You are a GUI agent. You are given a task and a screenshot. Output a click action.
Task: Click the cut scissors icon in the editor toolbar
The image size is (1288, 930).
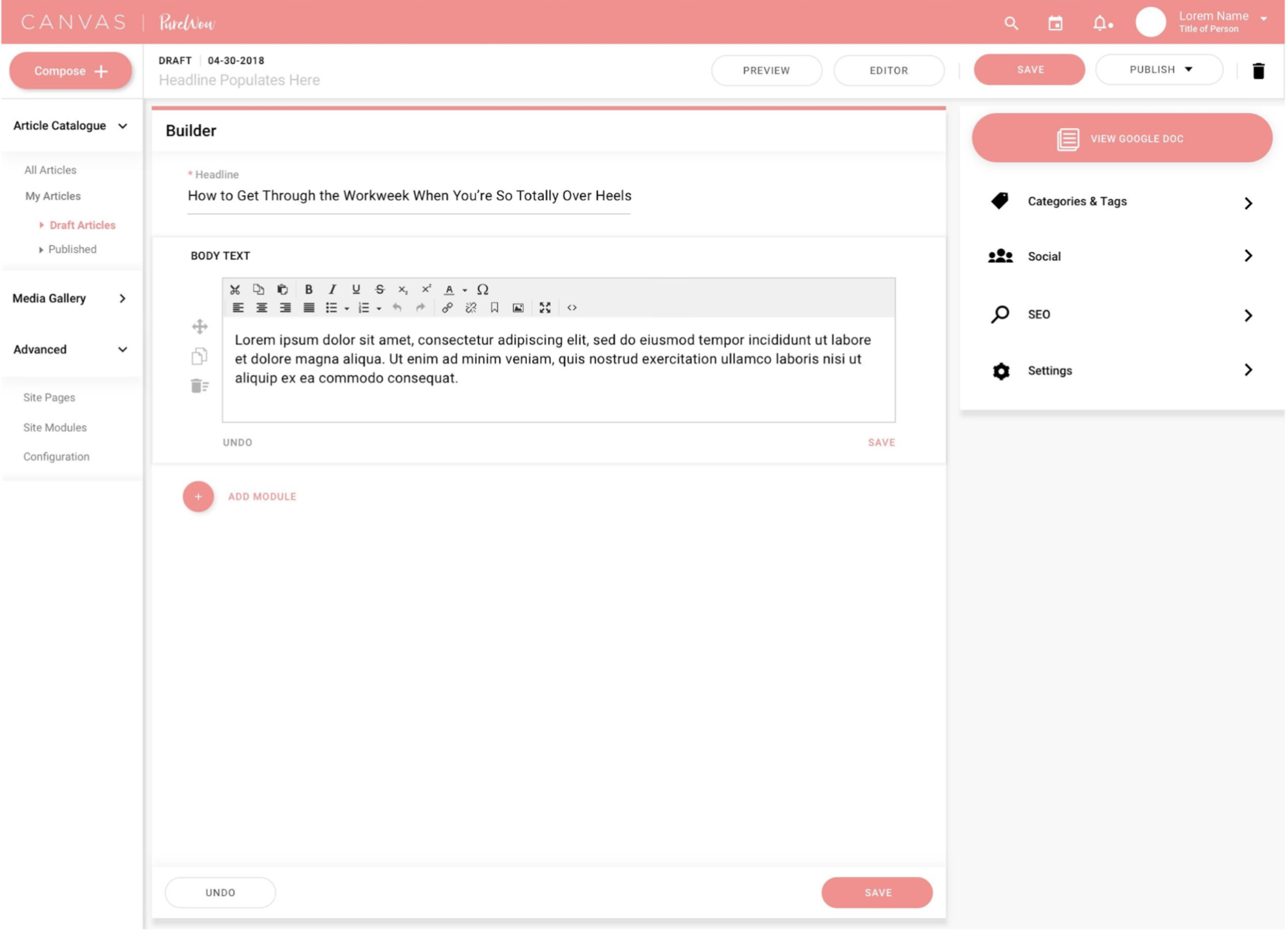point(235,289)
